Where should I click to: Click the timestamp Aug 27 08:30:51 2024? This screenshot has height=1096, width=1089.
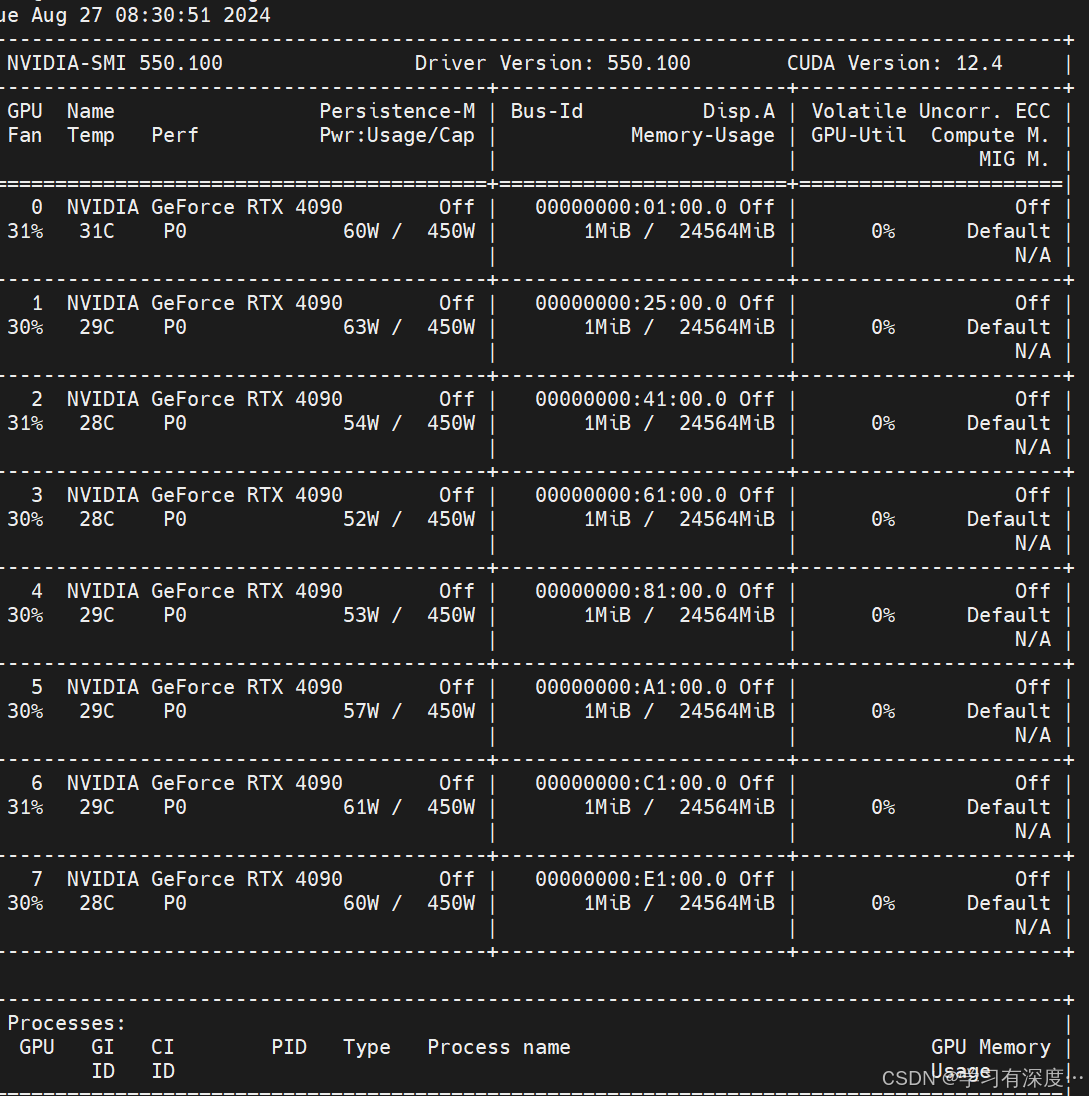(x=150, y=15)
